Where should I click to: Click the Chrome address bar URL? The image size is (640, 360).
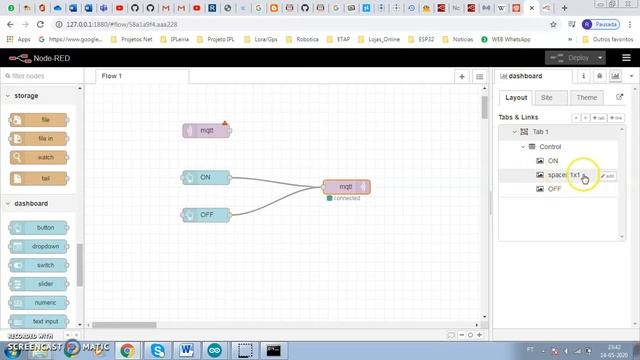pos(122,24)
